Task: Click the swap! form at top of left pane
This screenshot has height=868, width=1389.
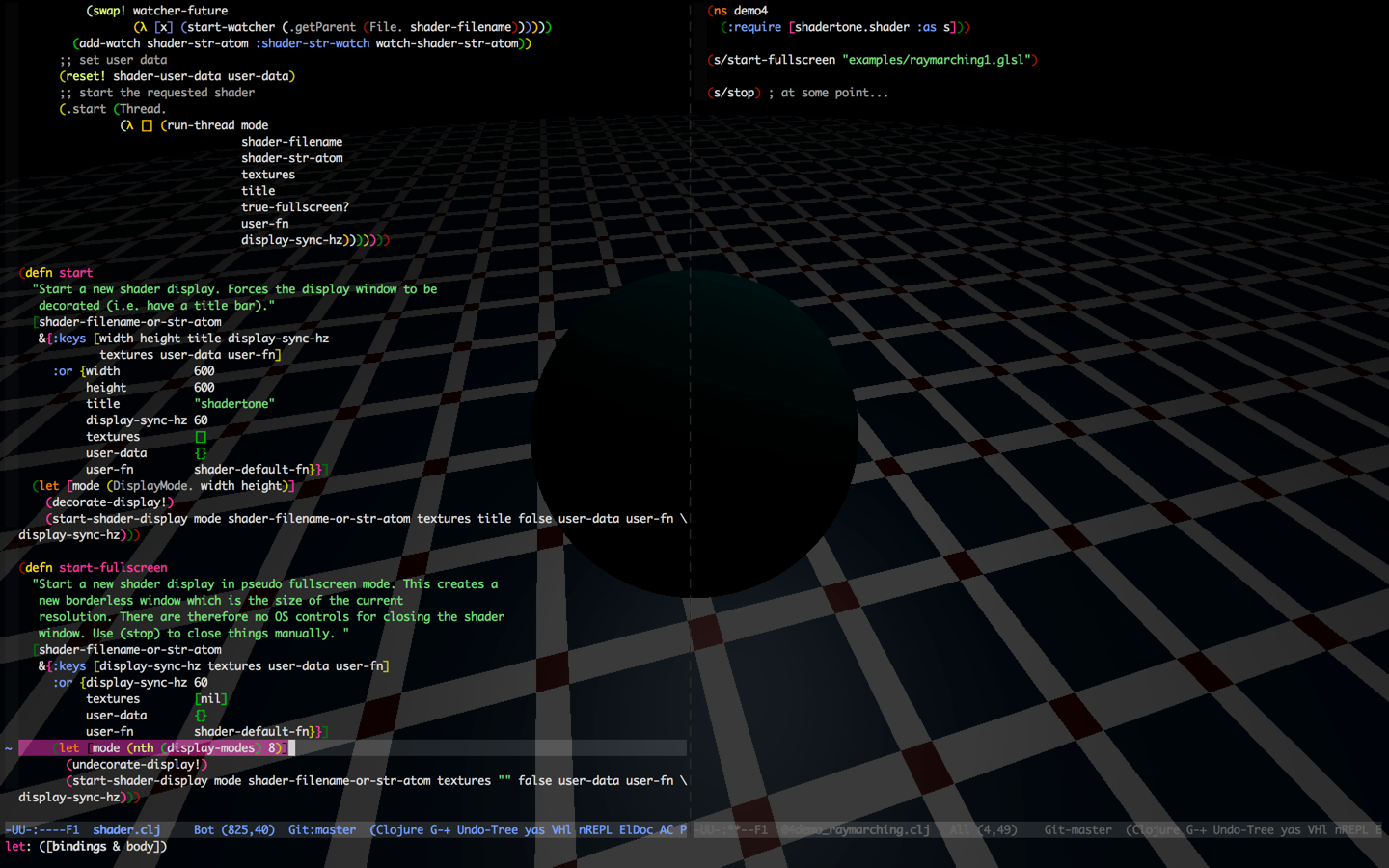Action: click(157, 11)
